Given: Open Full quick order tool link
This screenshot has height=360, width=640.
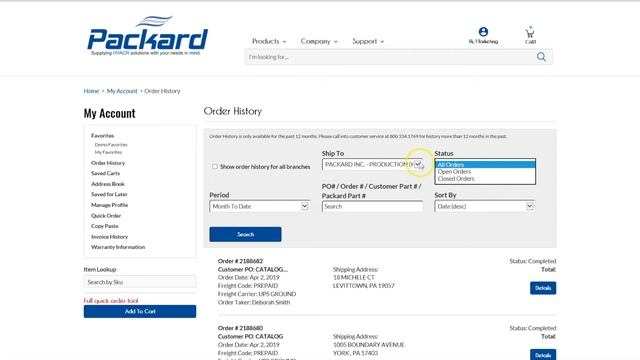Looking at the screenshot, I should pos(111,301).
